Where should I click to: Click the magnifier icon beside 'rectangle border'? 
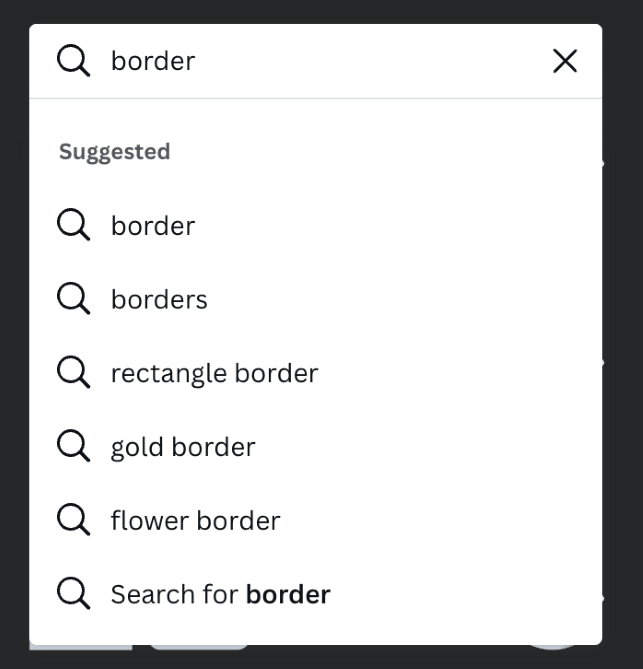tap(73, 372)
